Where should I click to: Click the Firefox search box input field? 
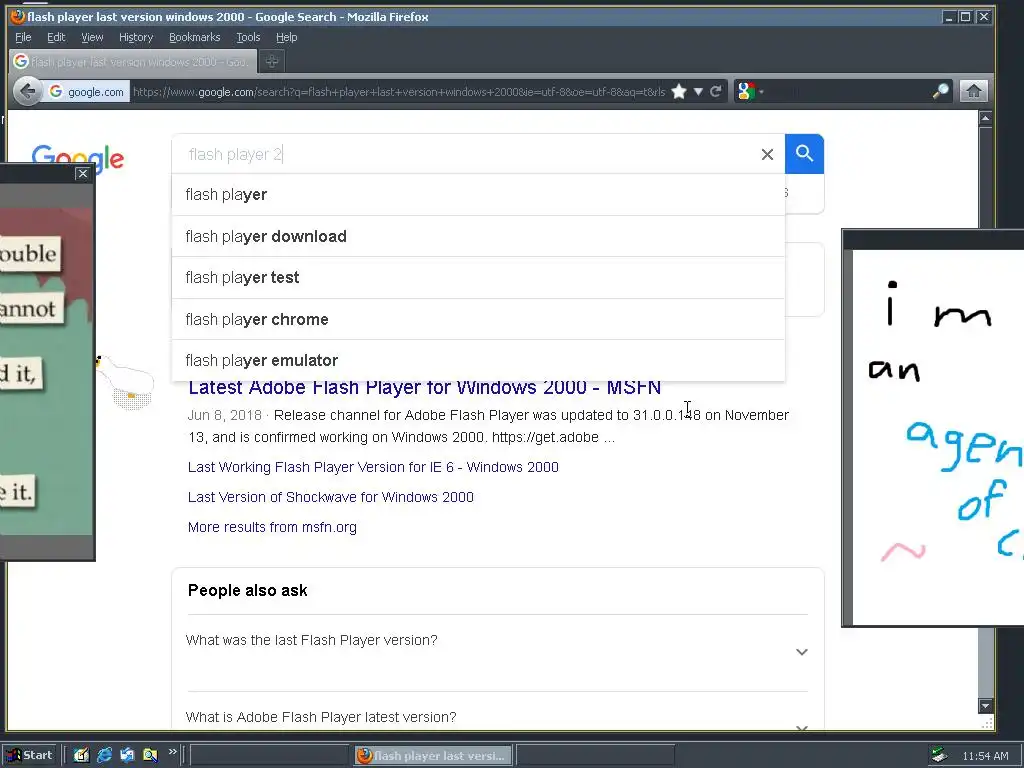(848, 91)
